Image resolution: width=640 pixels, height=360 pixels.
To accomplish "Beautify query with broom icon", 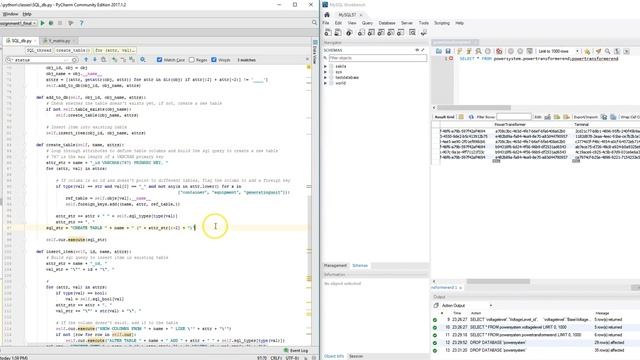I will coord(598,51).
